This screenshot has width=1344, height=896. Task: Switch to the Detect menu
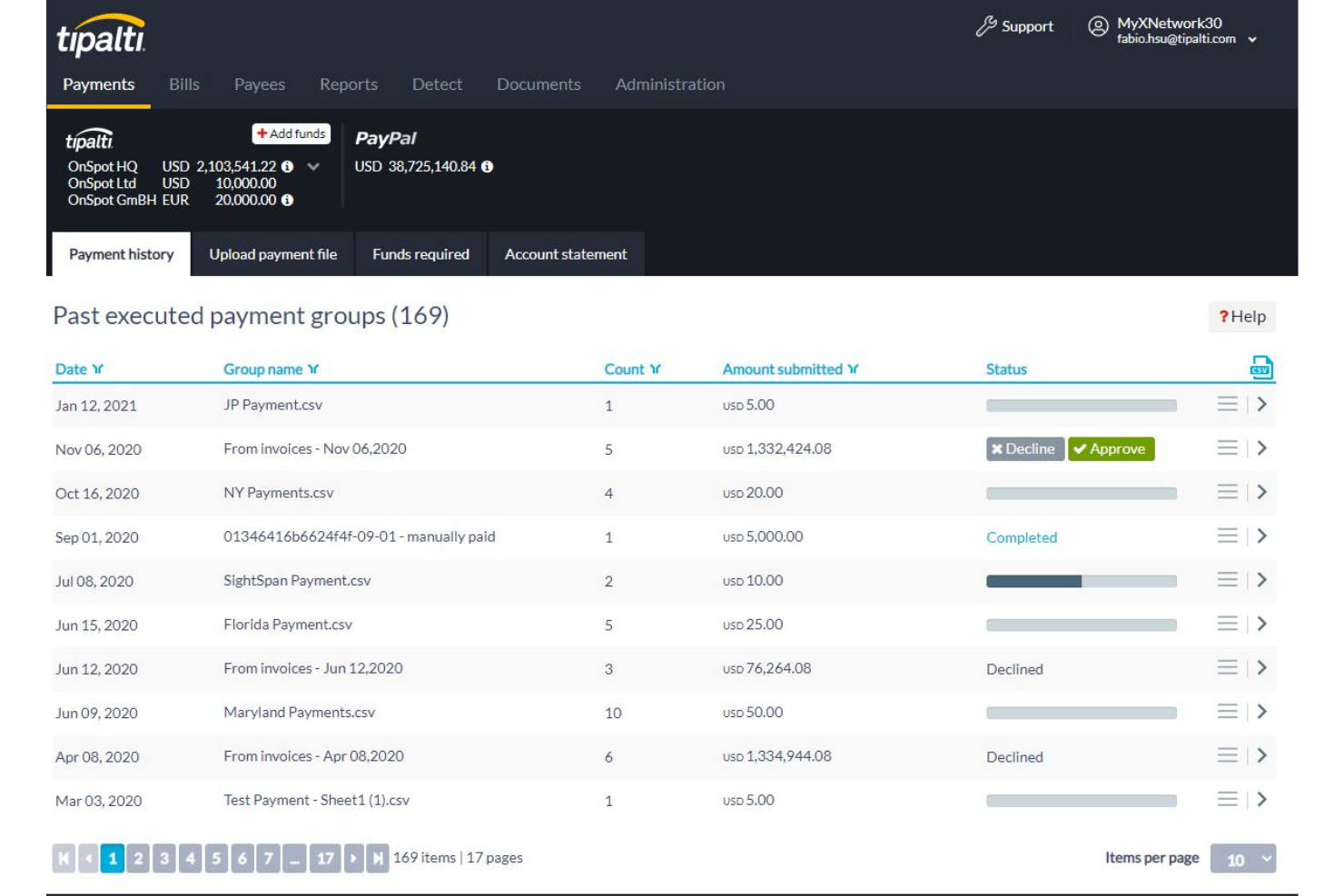point(437,84)
